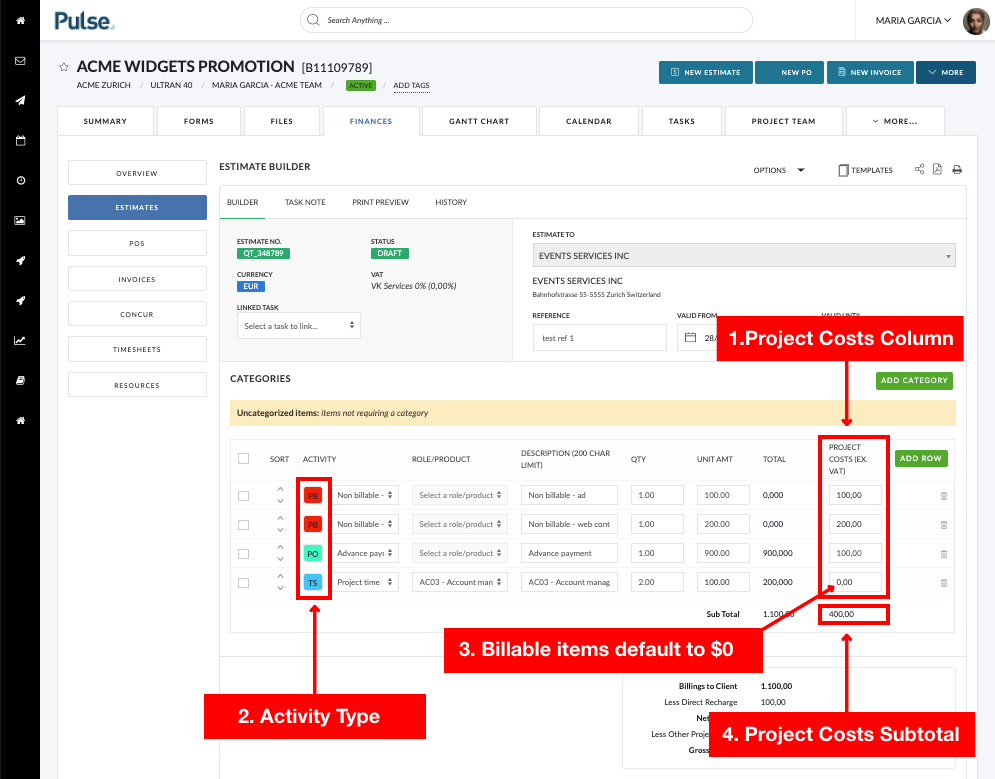This screenshot has height=779, width=995.
Task: Print the estimate with the printer icon
Action: 957,169
